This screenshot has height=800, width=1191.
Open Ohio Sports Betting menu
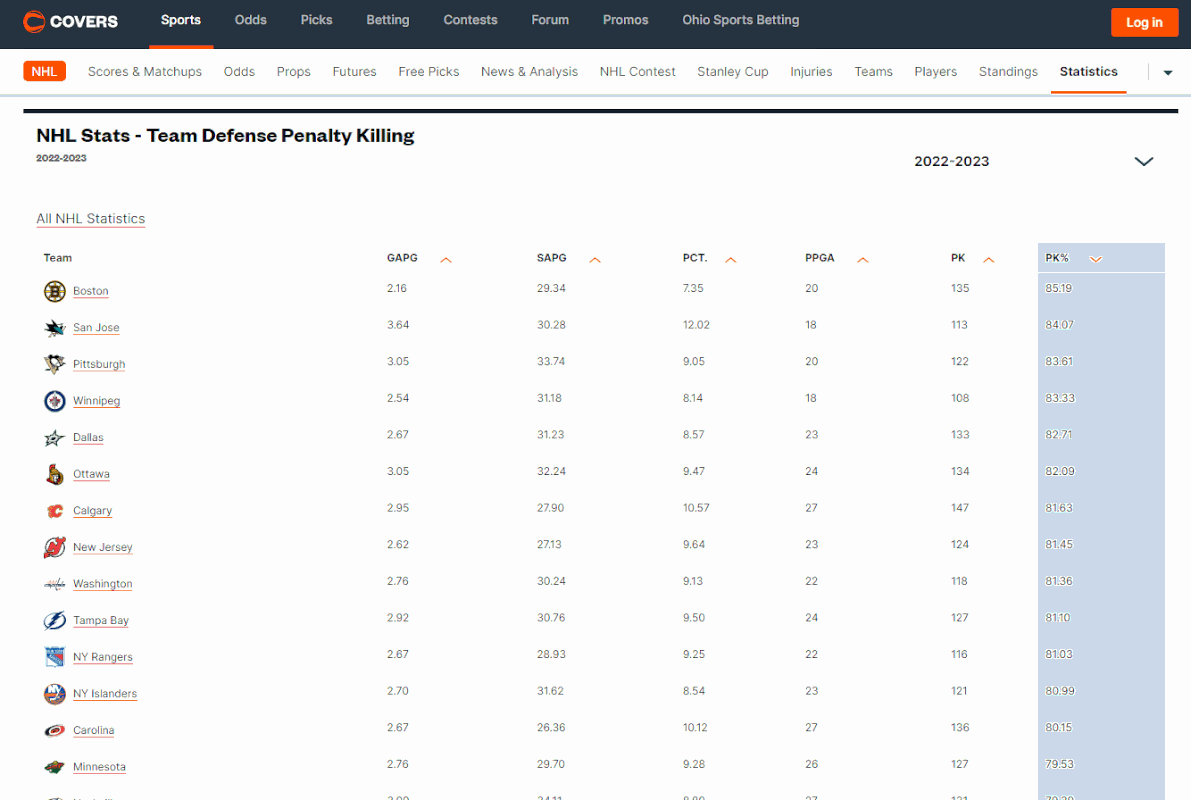(x=741, y=21)
